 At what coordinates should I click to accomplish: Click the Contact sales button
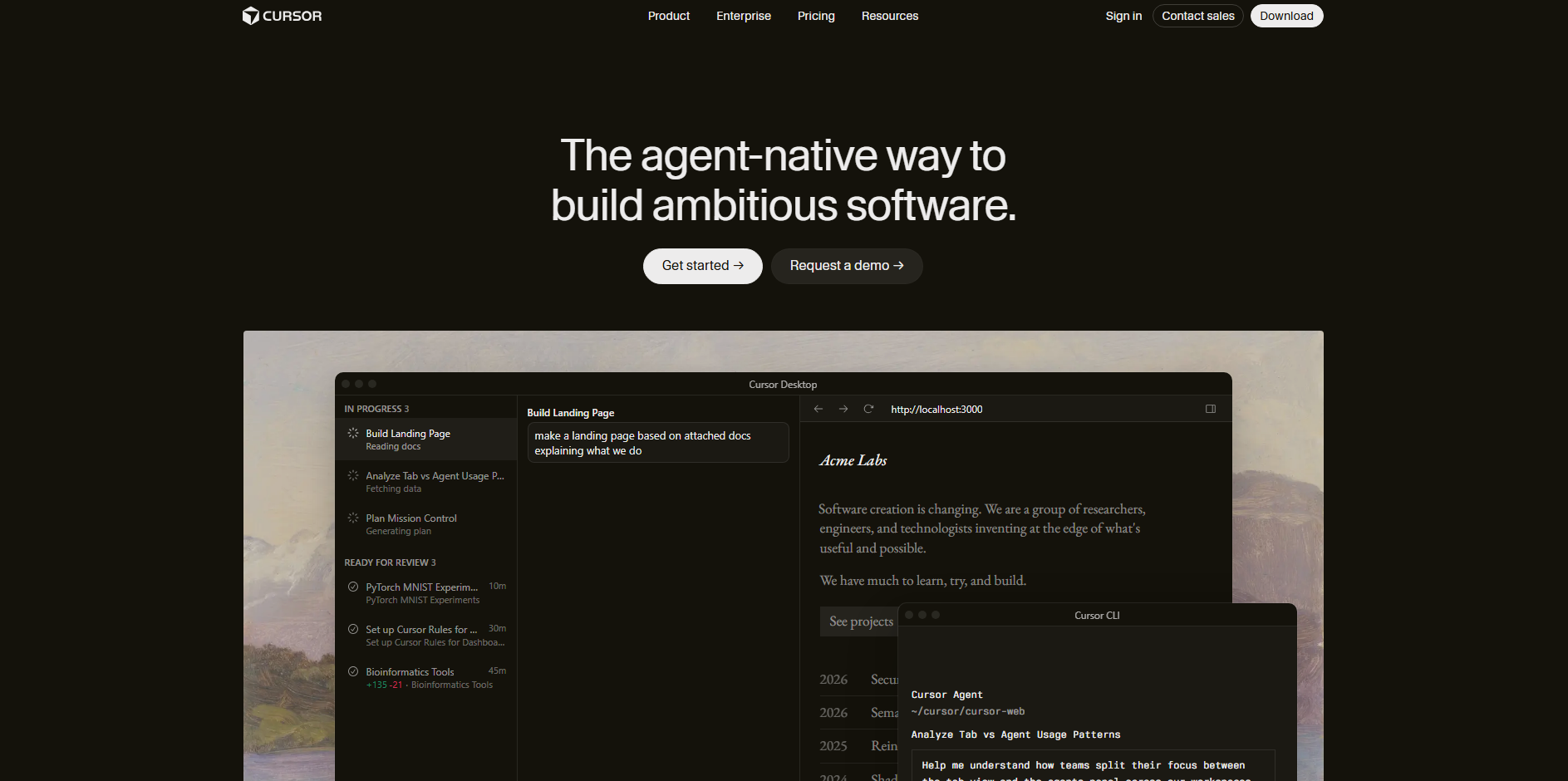click(1198, 16)
